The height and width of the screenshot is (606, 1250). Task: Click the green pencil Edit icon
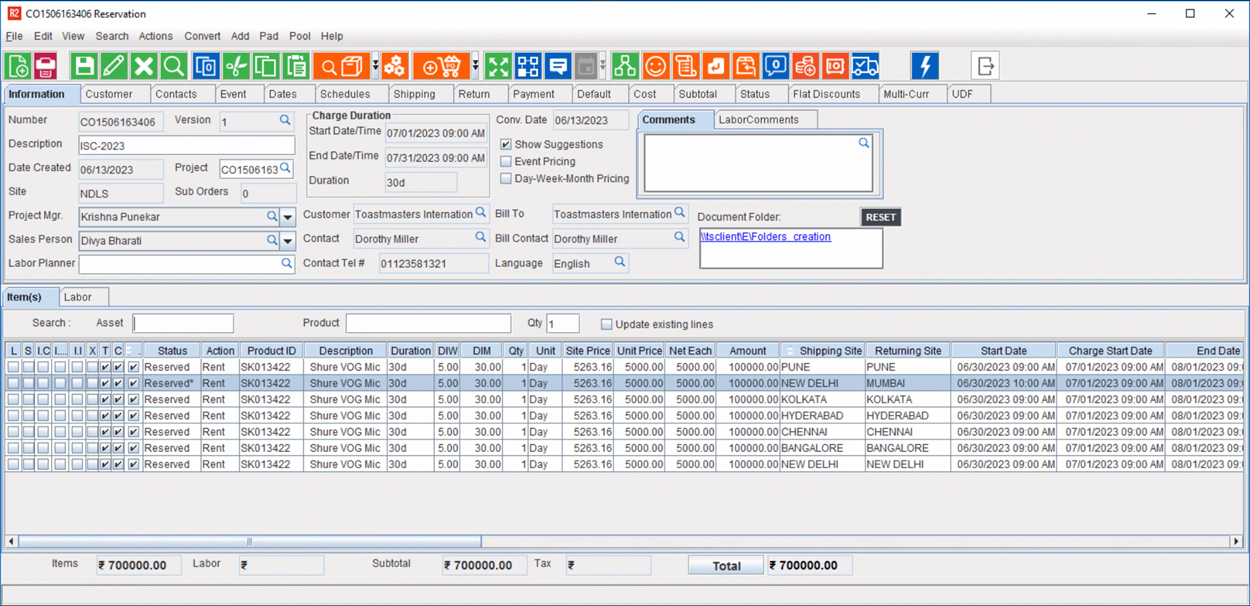[114, 66]
